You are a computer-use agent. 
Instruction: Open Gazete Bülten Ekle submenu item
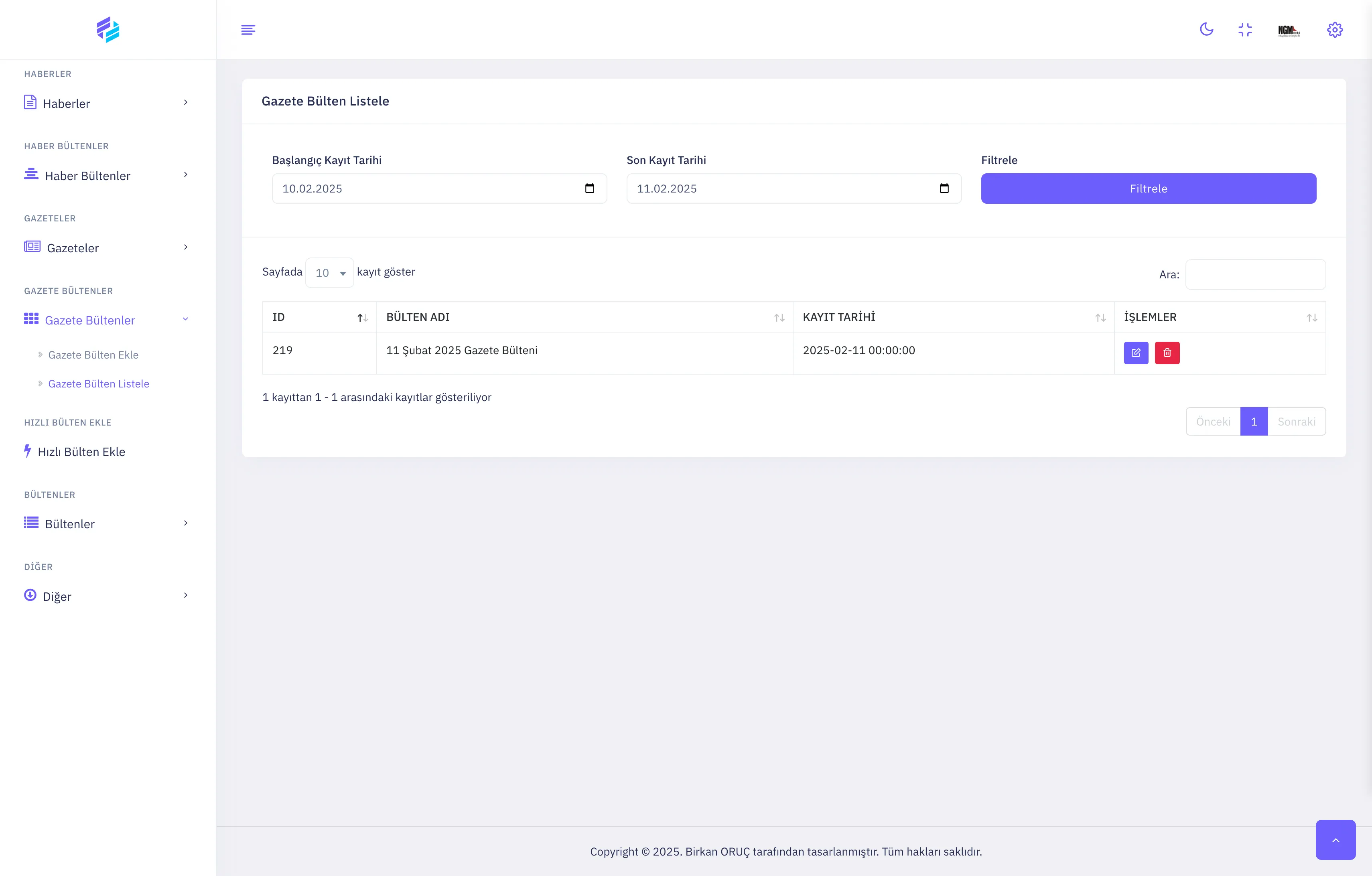93,355
